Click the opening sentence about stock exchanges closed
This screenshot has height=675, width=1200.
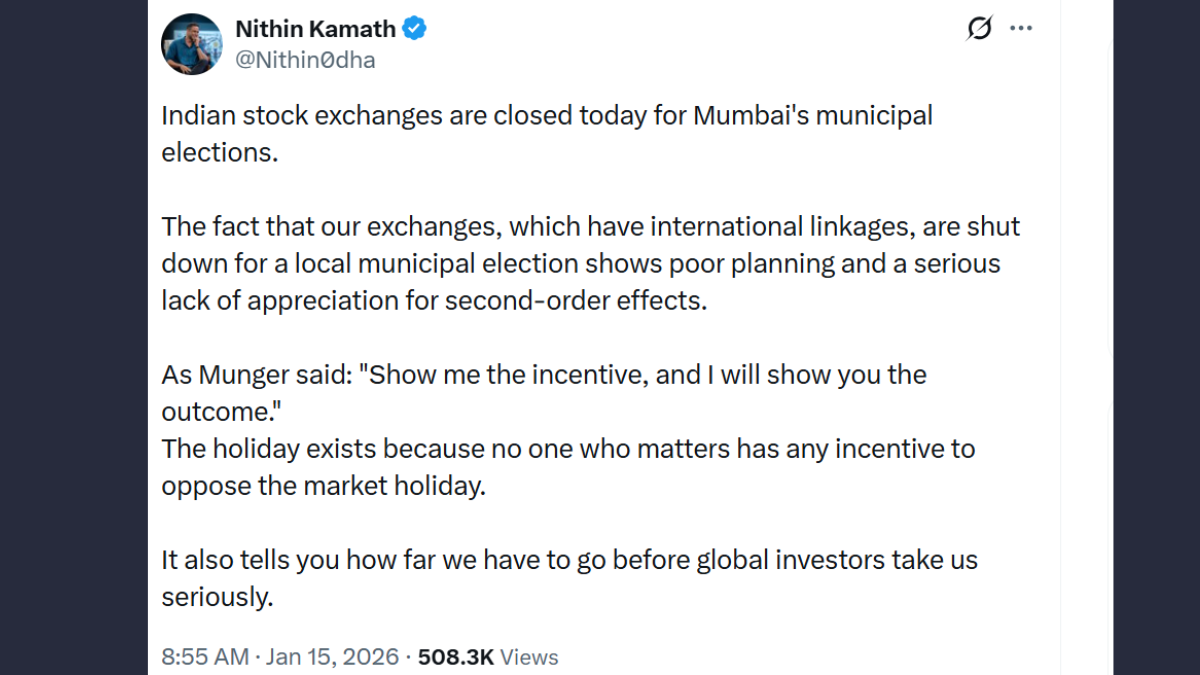pyautogui.click(x=546, y=116)
